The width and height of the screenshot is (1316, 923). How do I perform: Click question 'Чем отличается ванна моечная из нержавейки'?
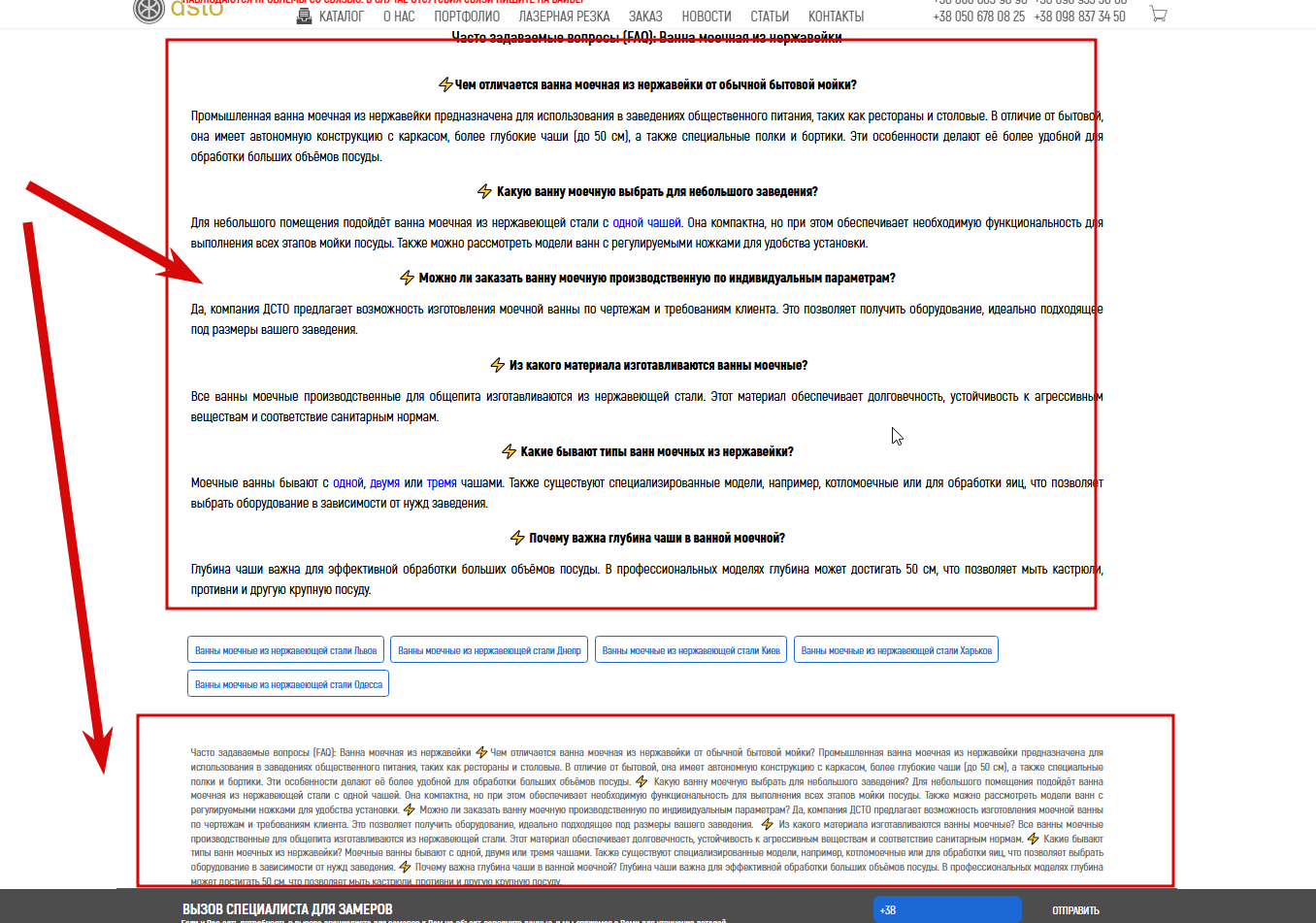coord(656,84)
